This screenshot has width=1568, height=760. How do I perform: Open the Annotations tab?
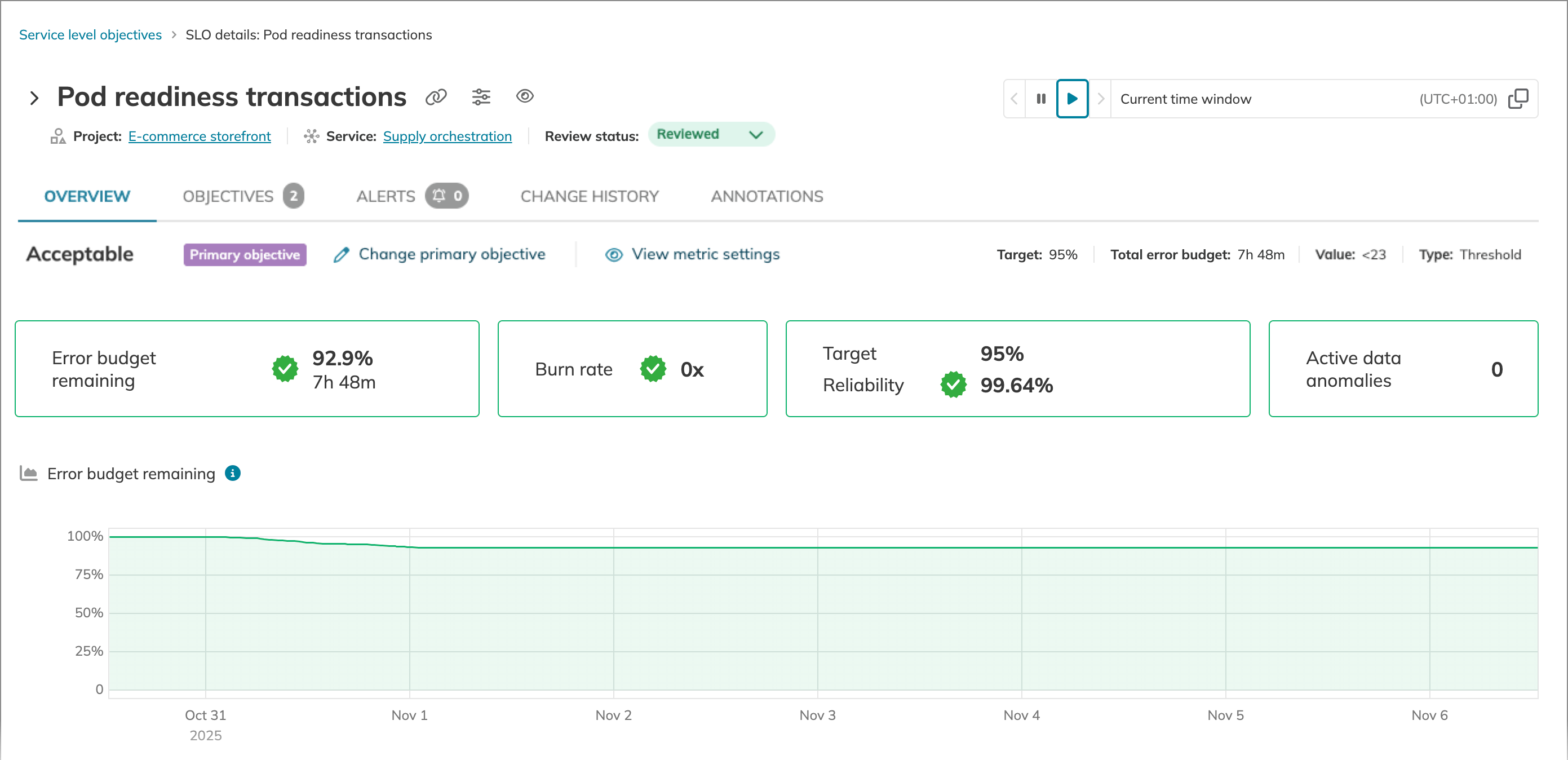(x=767, y=196)
